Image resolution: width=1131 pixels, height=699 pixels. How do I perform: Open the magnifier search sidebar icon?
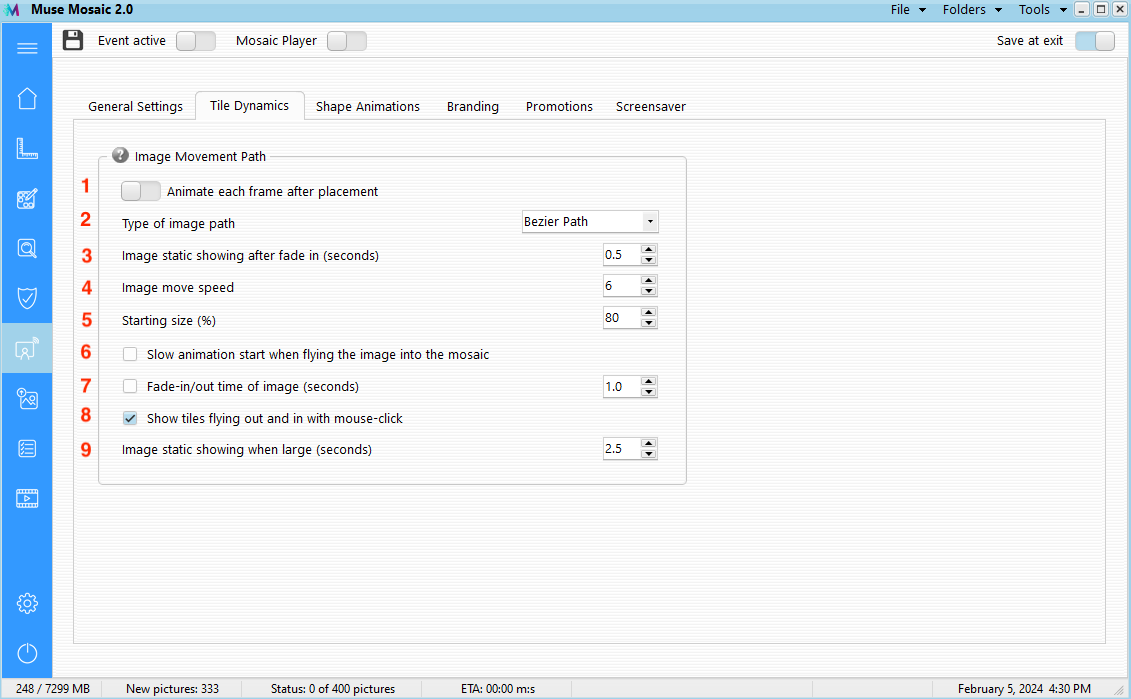[27, 249]
